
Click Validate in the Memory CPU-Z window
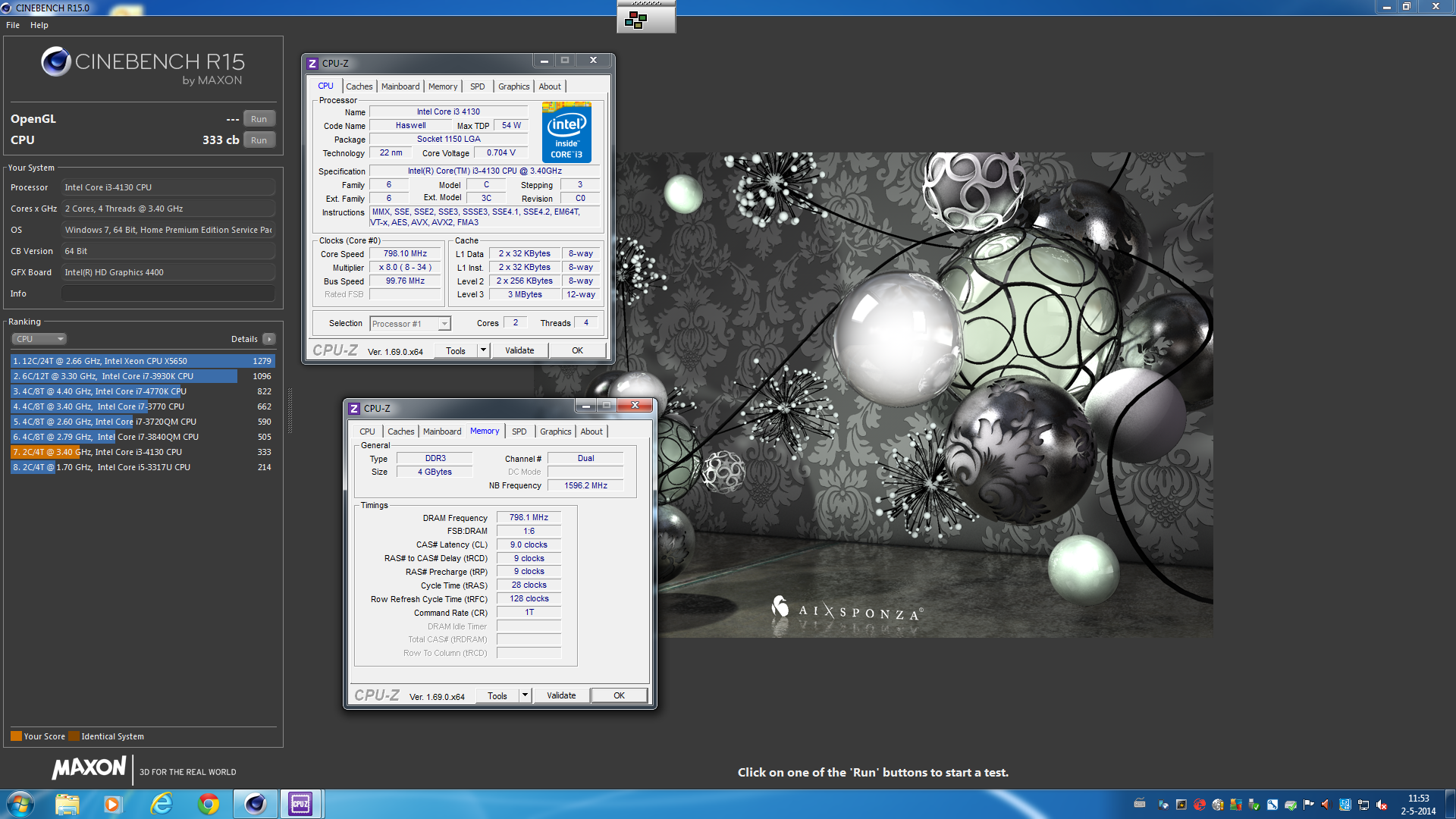click(x=561, y=695)
